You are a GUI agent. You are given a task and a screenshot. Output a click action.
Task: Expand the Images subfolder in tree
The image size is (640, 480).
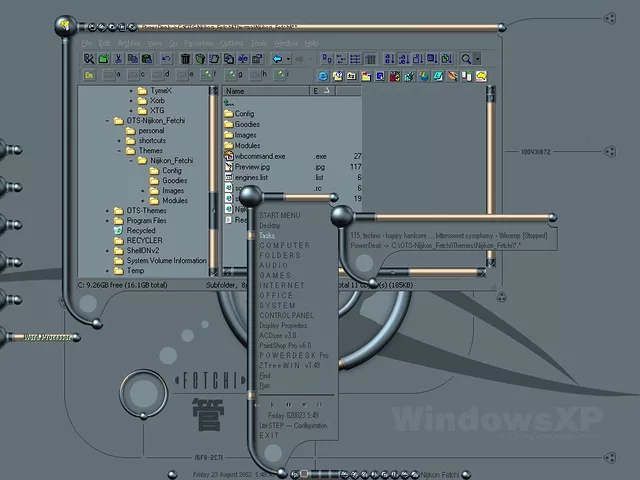(143, 190)
